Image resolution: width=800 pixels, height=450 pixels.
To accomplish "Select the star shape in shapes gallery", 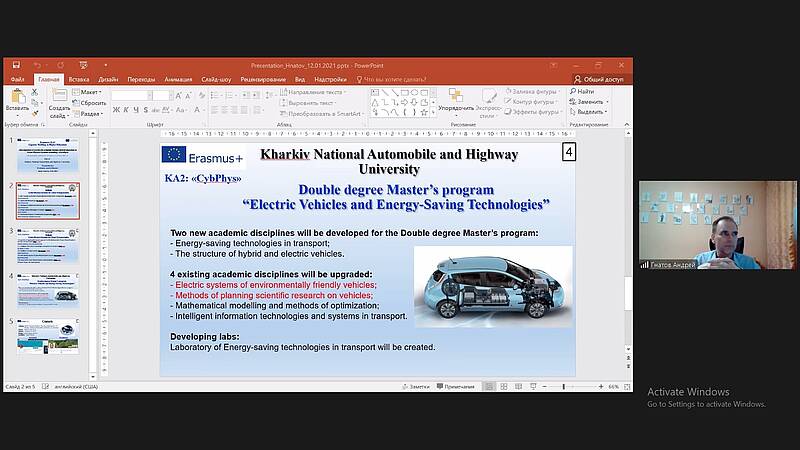I will click(424, 112).
